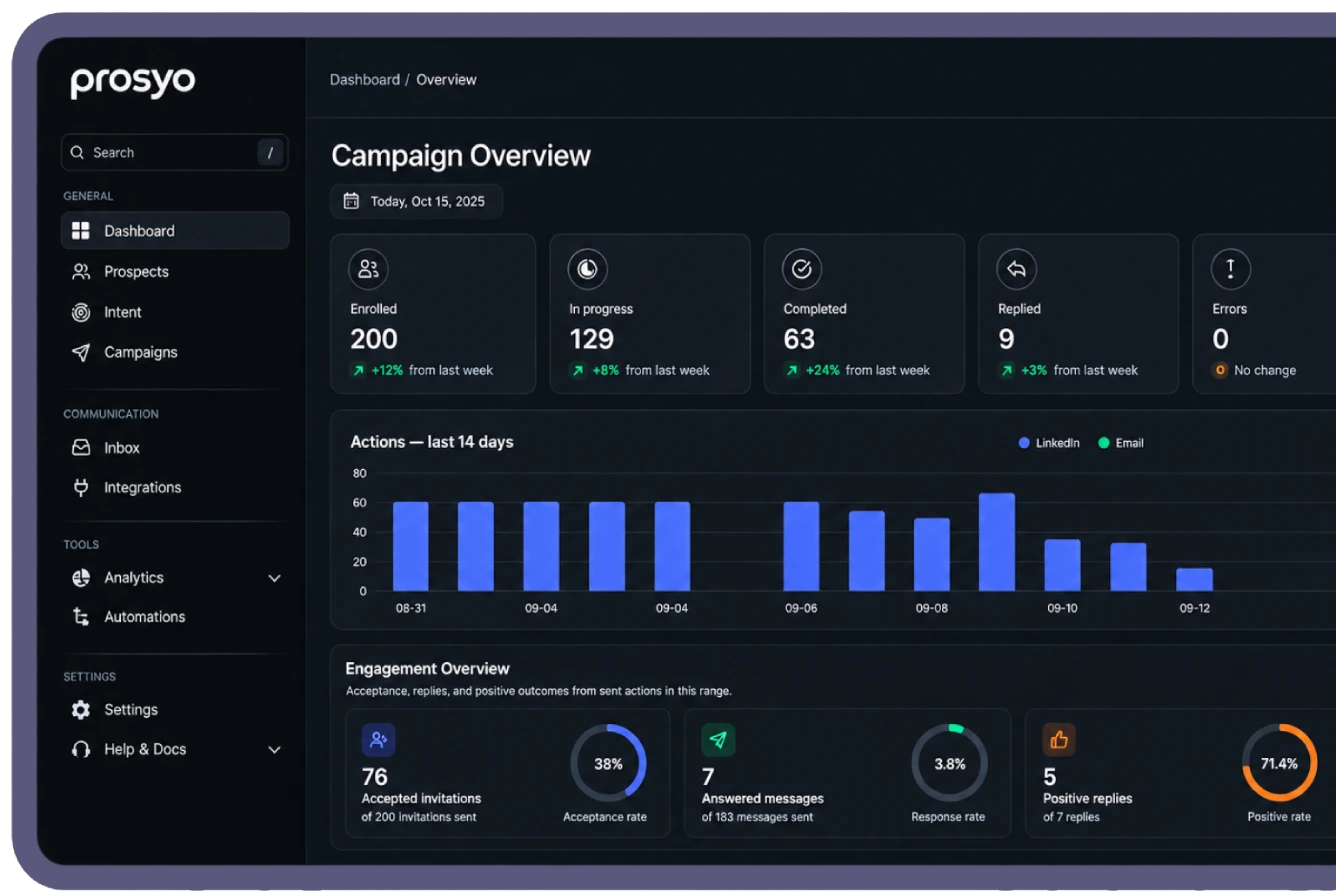Click the calendar icon beside the date
1336x891 pixels.
tap(351, 201)
